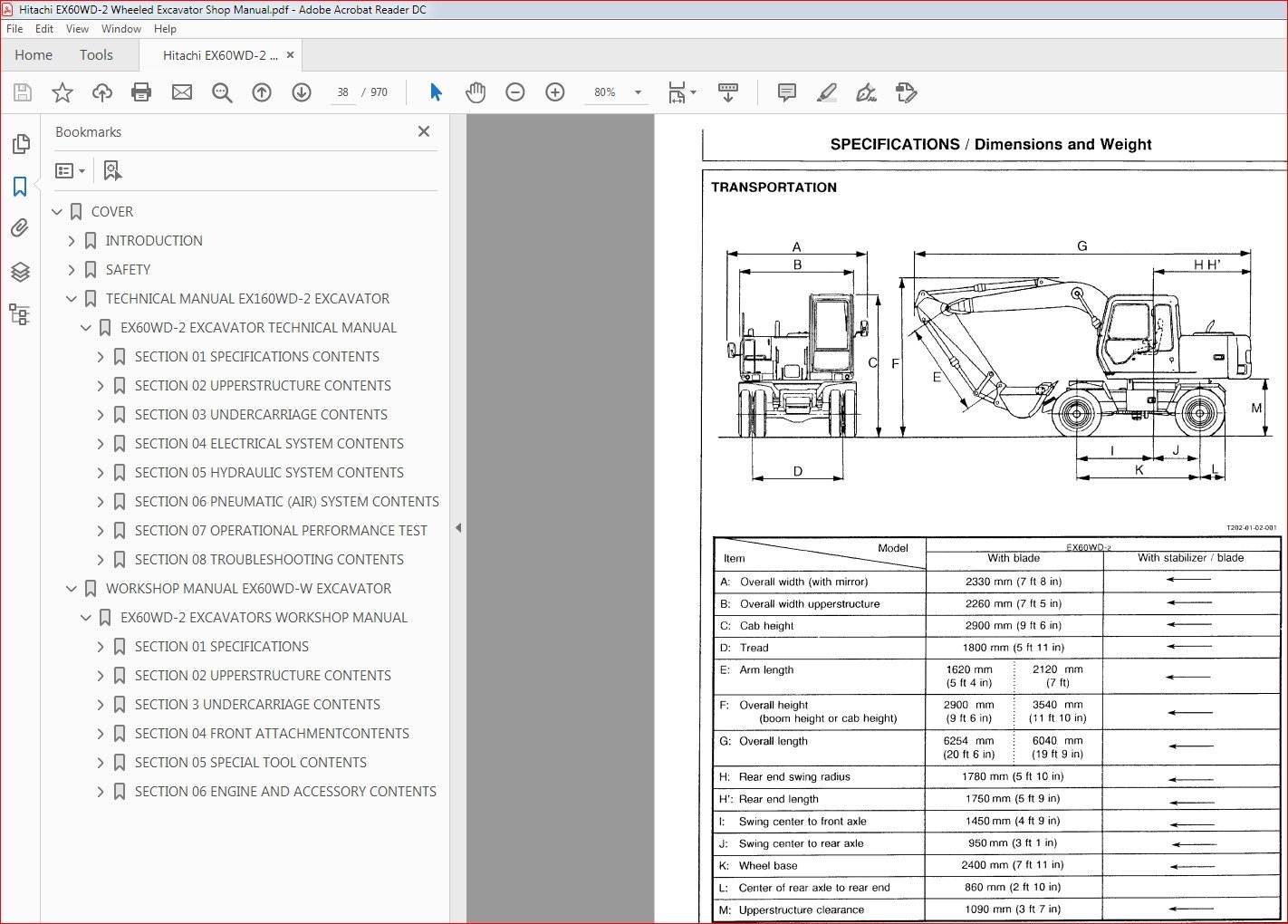Go to the previous page arrow
This screenshot has height=924, width=1288.
click(262, 92)
